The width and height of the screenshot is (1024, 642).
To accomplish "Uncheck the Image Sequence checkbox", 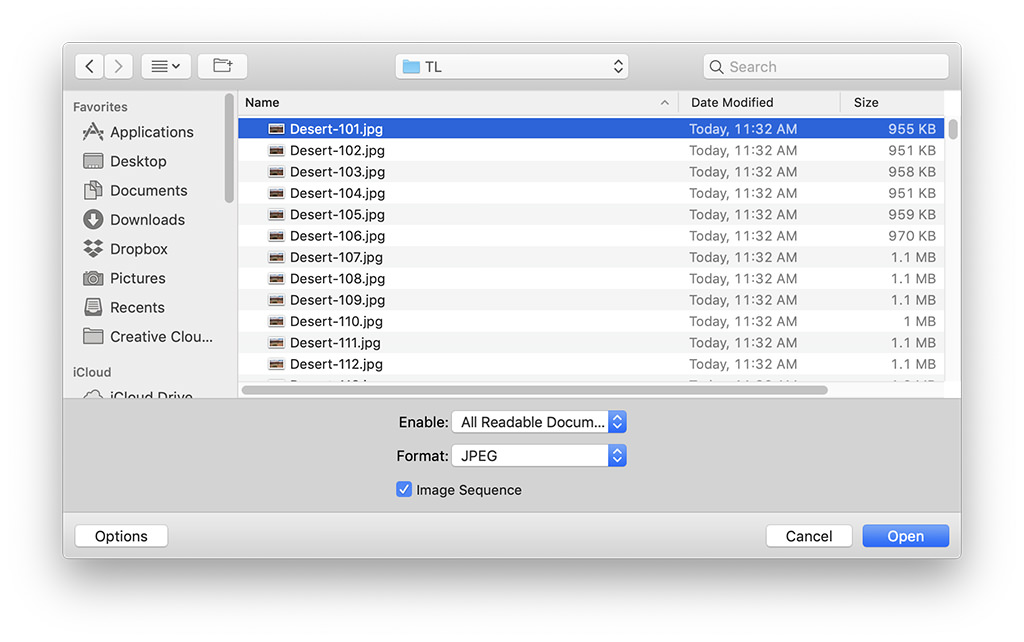I will (x=404, y=489).
